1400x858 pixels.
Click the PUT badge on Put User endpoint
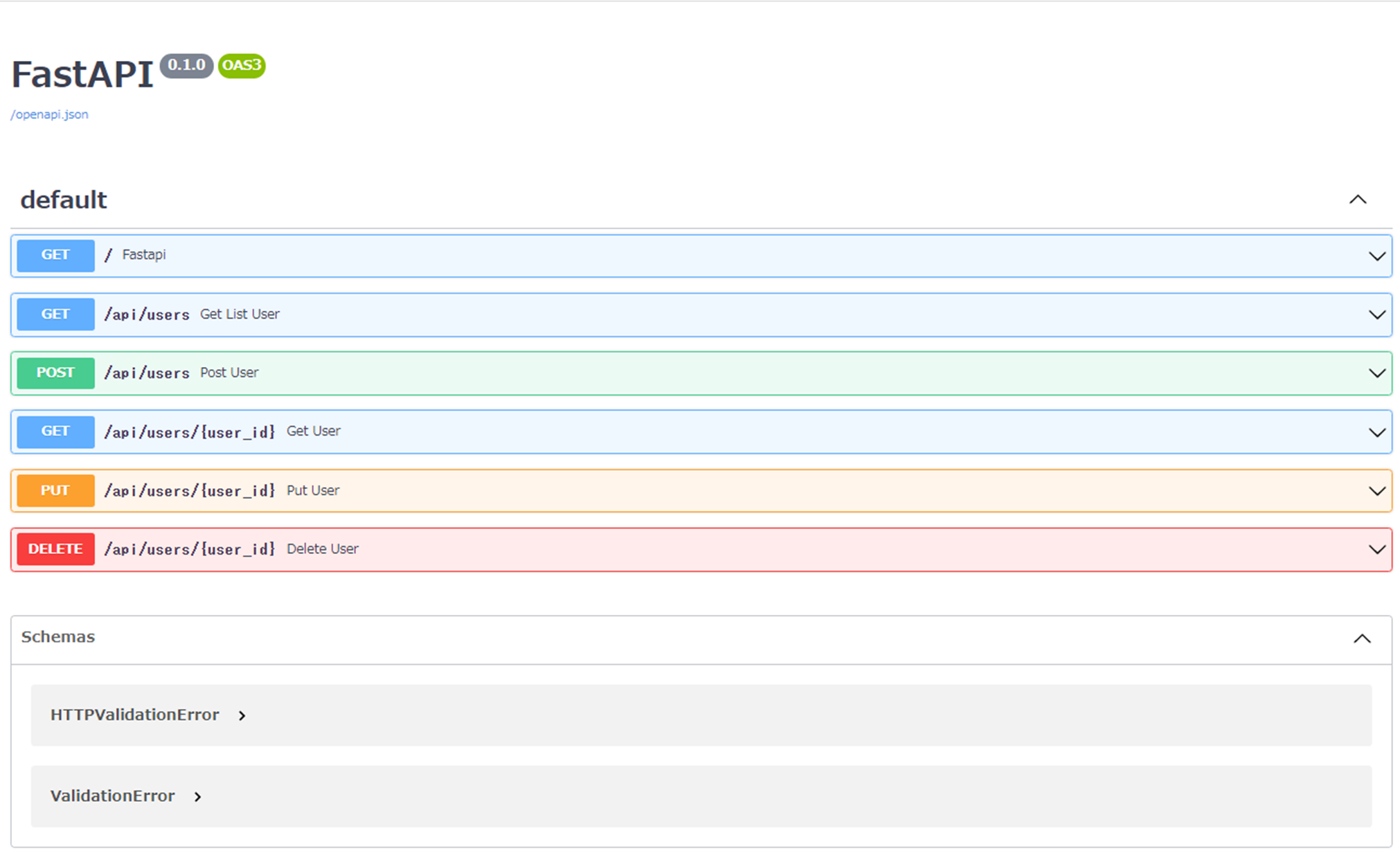pyautogui.click(x=55, y=490)
